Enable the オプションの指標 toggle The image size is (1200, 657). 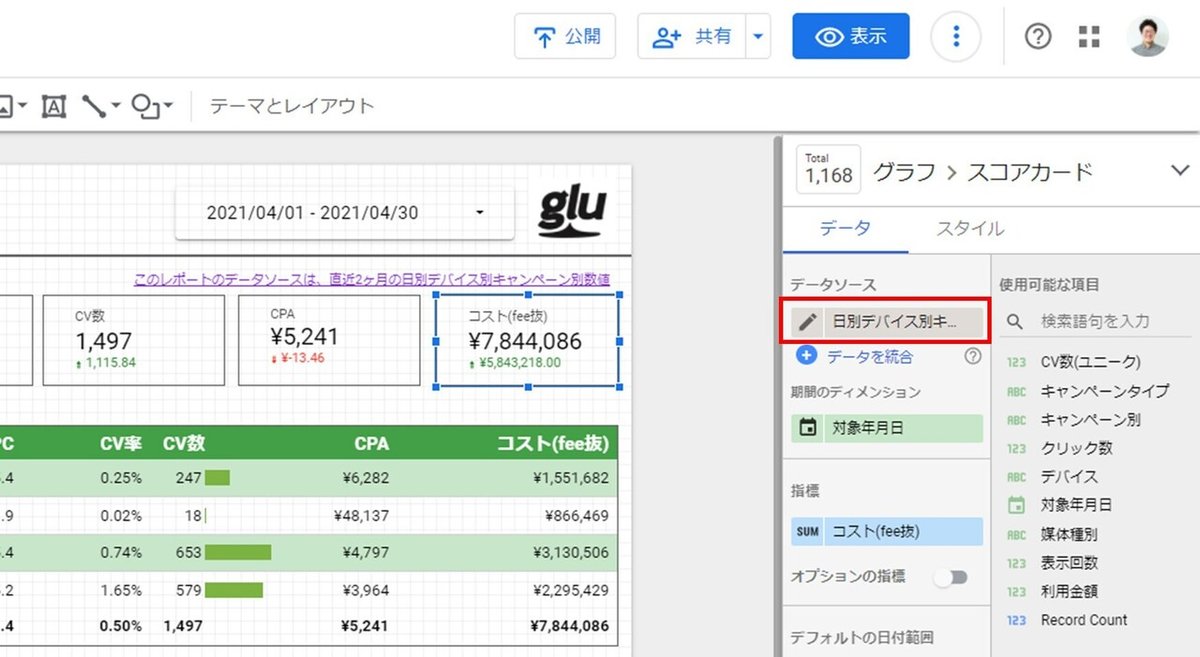click(950, 577)
